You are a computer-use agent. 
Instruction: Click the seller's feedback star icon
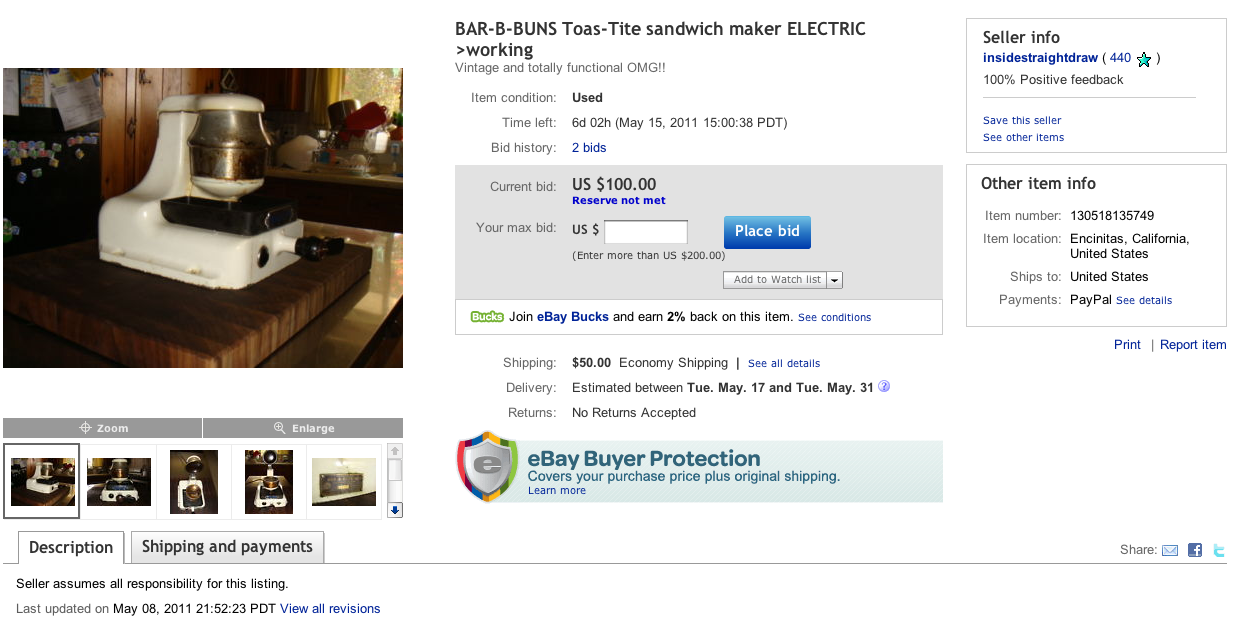[1144, 59]
